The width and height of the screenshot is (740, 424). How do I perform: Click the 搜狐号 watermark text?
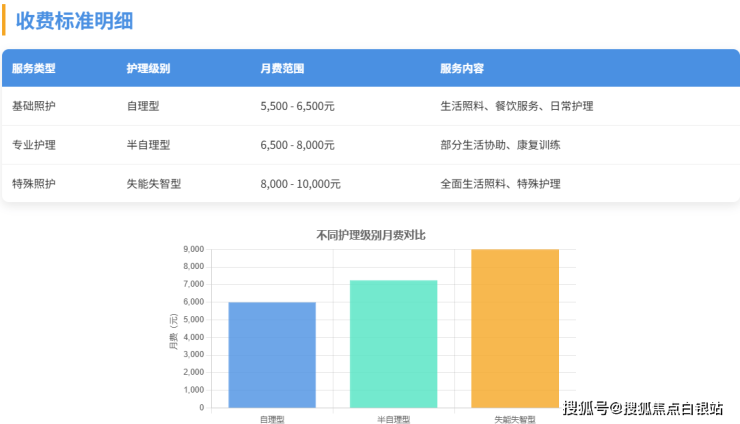tap(585, 407)
